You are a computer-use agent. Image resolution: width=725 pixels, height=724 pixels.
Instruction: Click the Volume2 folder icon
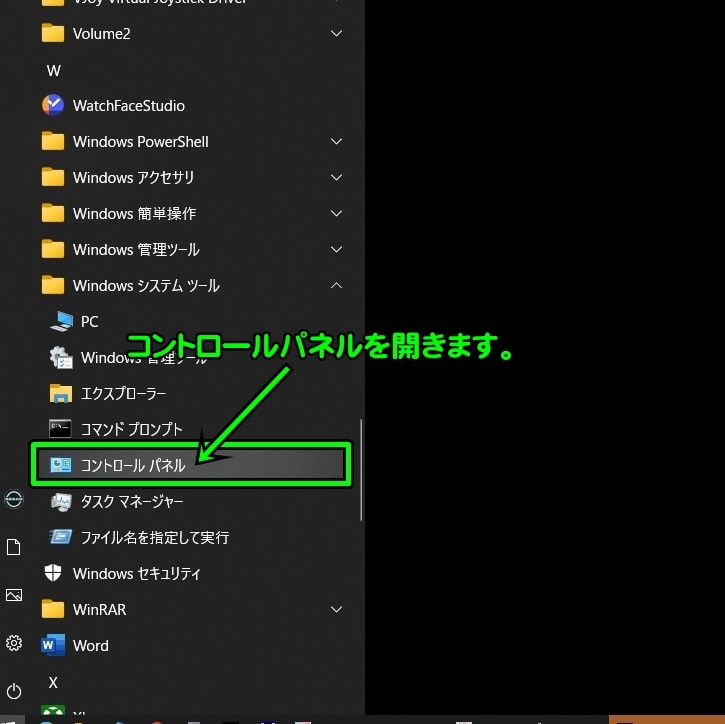pyautogui.click(x=53, y=33)
